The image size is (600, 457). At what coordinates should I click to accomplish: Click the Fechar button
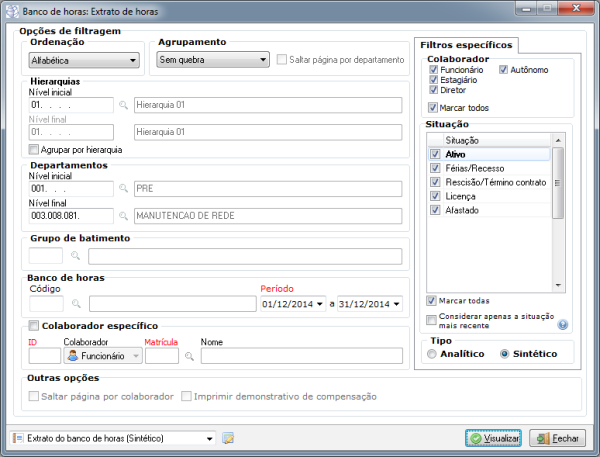[x=556, y=438]
